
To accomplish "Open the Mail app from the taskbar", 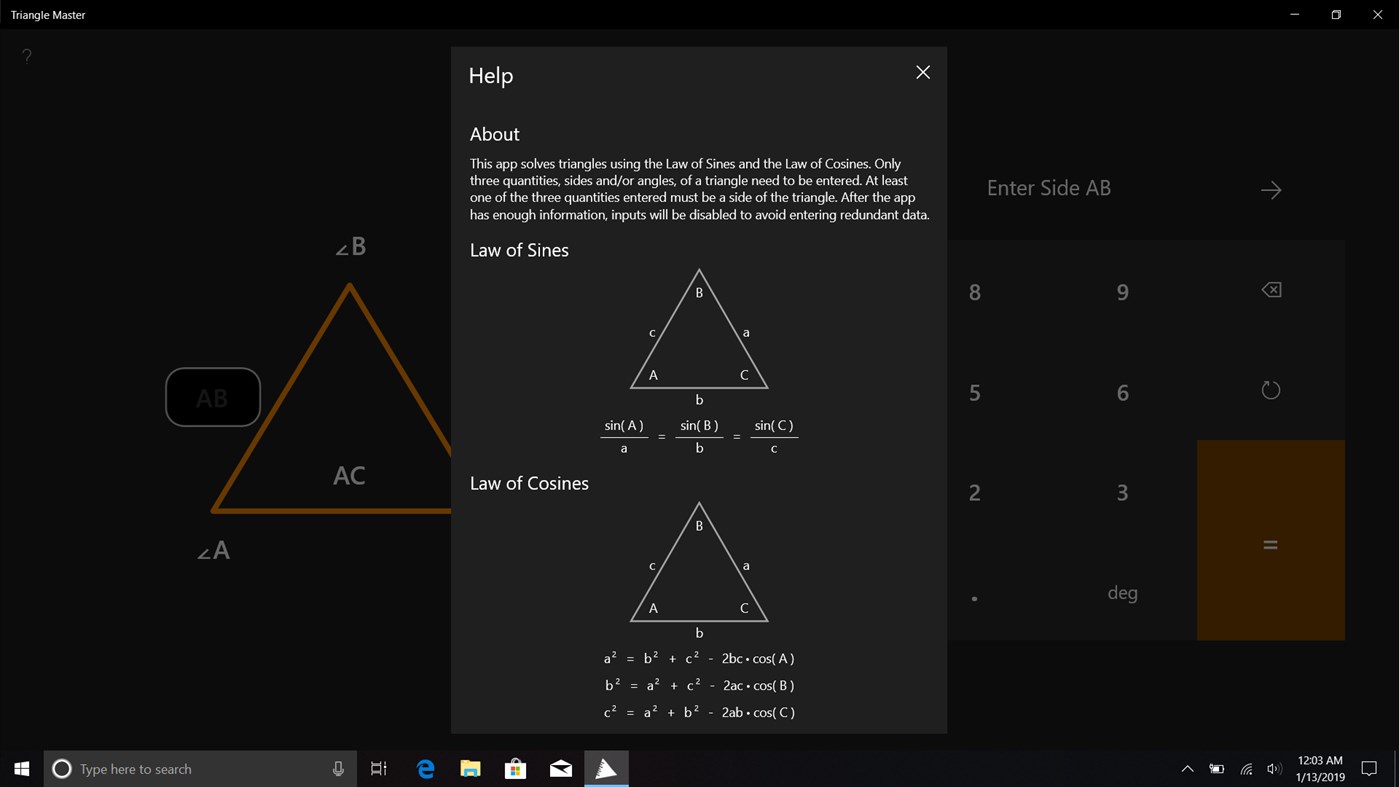I will [x=560, y=768].
